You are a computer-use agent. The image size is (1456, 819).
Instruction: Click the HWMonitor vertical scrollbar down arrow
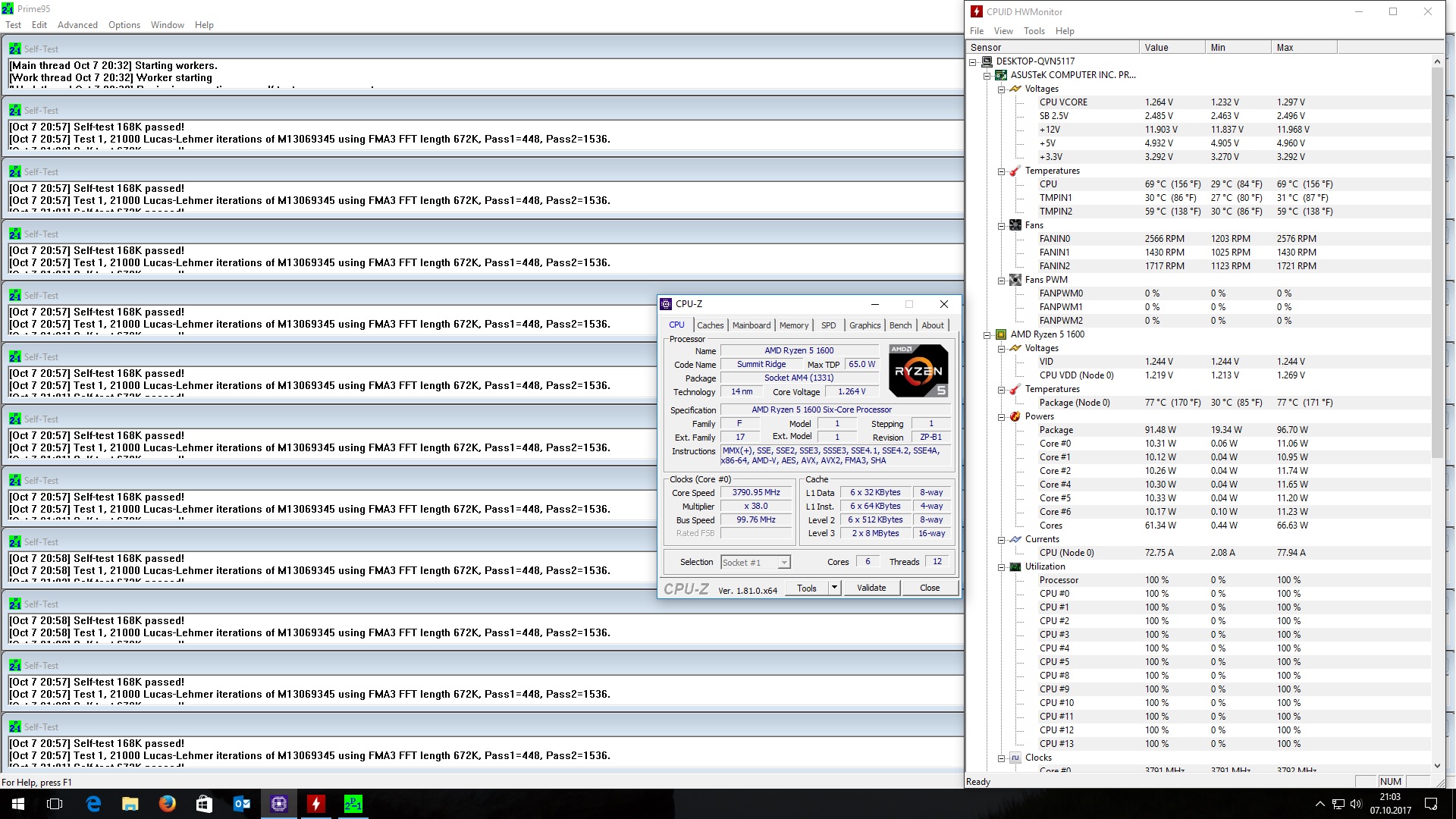1437,766
